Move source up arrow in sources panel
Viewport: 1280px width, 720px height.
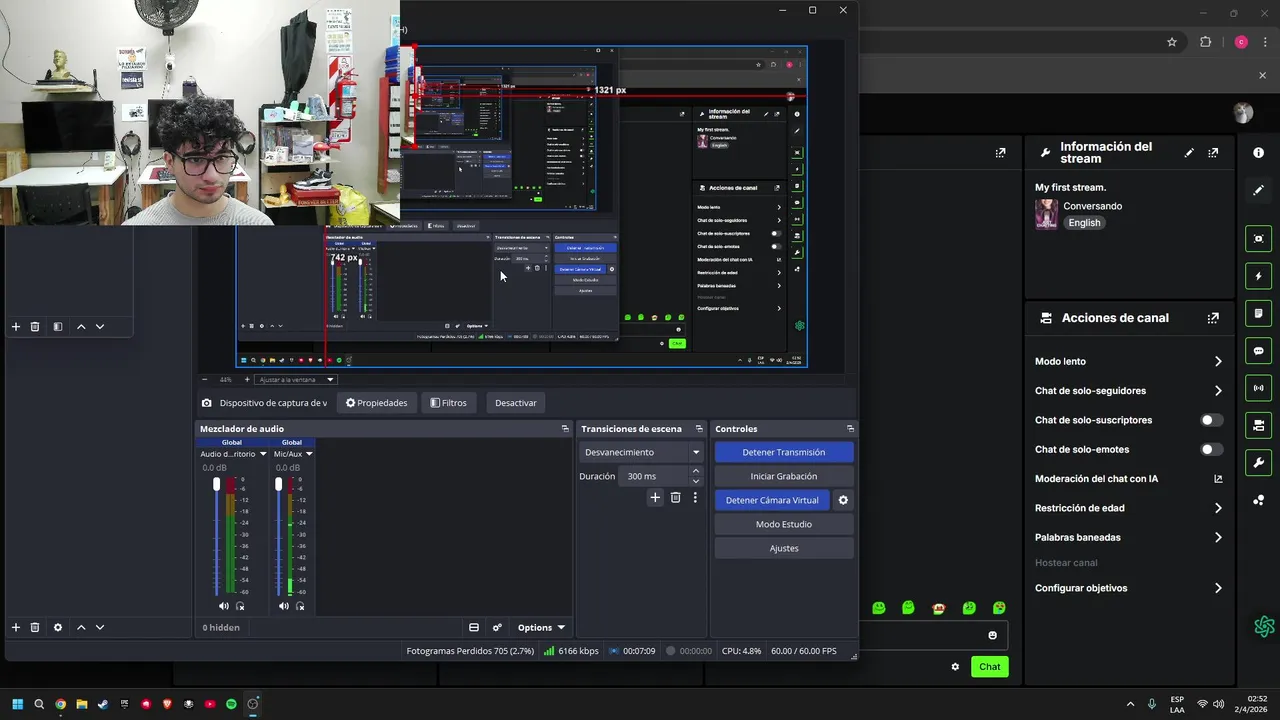(81, 627)
